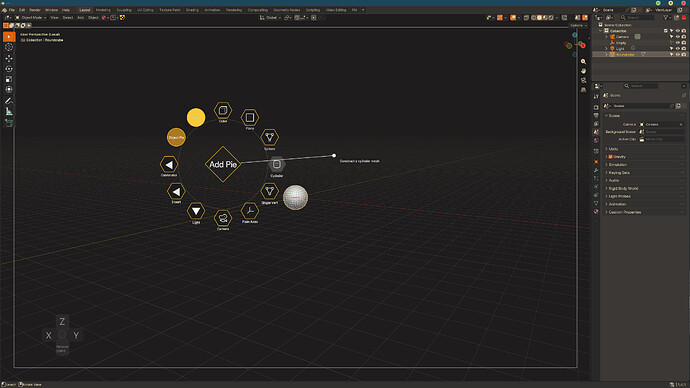This screenshot has width=690, height=388.
Task: Choose the Cylinder item in the Add Pie
Action: (x=276, y=165)
